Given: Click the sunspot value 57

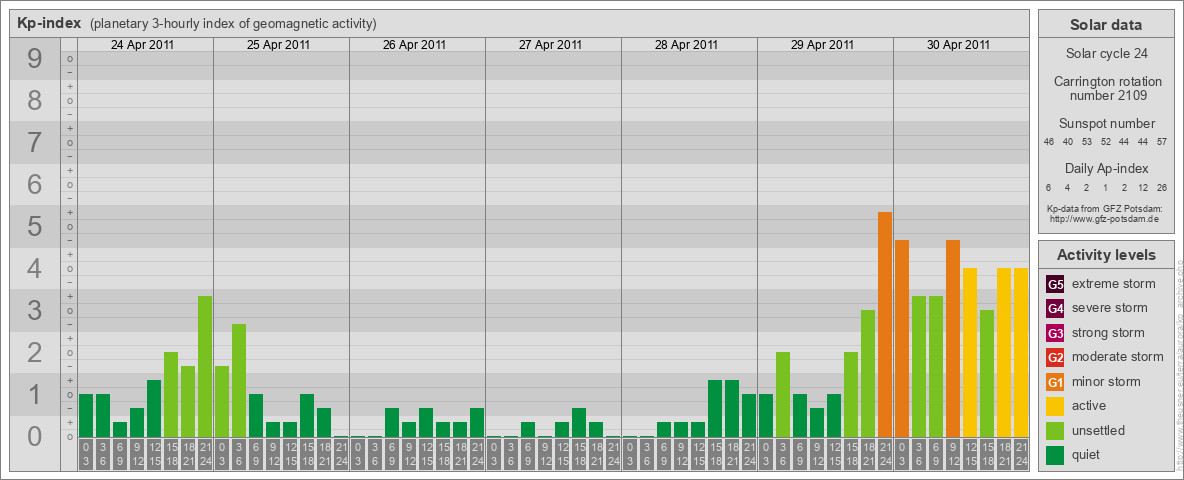Looking at the screenshot, I should click(x=1163, y=142).
